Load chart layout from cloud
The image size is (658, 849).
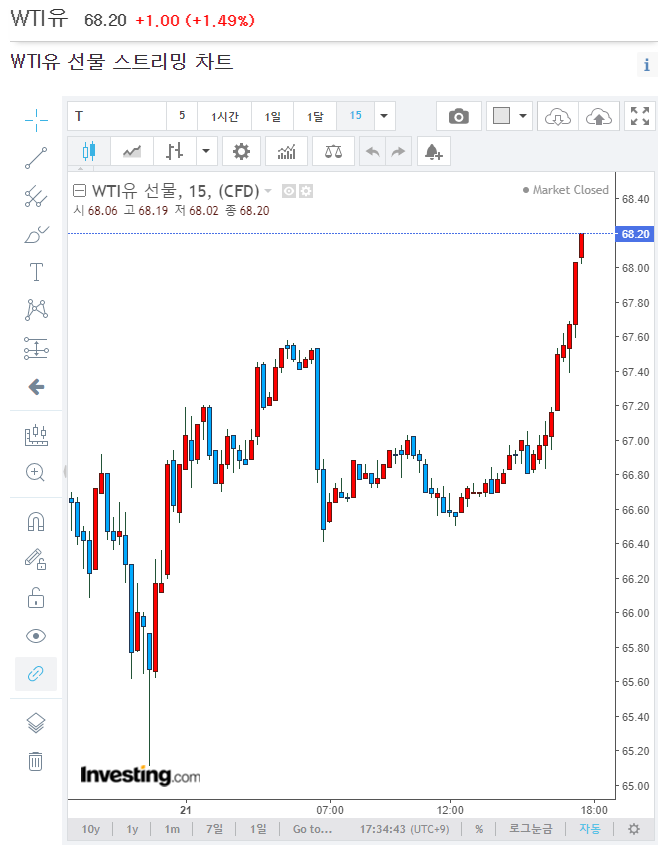[558, 116]
